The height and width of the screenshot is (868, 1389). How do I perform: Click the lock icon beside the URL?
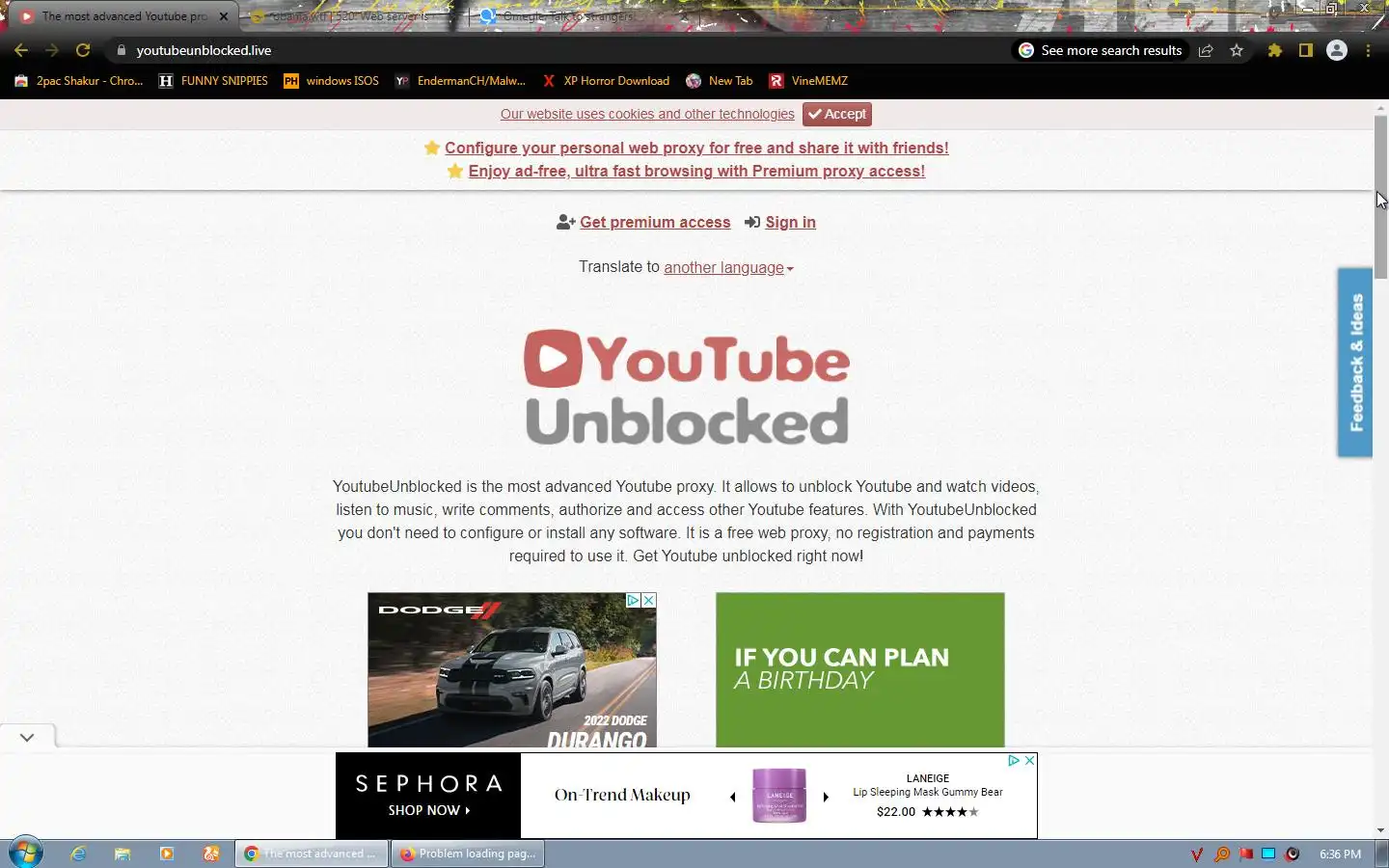122,50
